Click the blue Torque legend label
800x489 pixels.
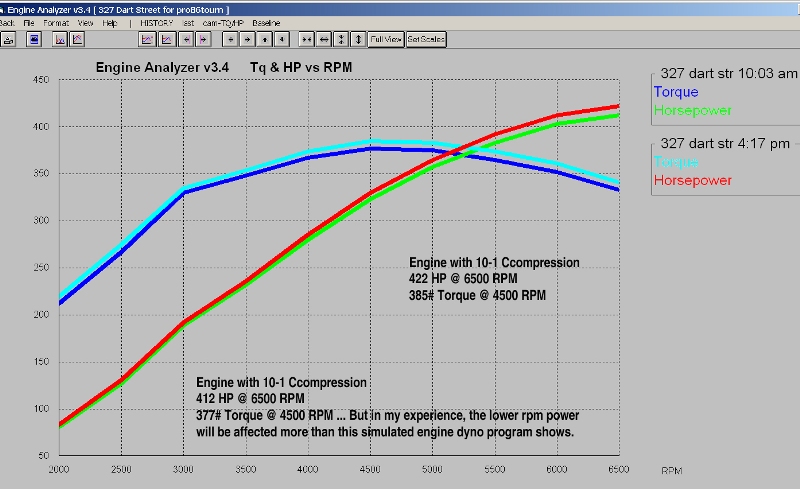(x=676, y=92)
